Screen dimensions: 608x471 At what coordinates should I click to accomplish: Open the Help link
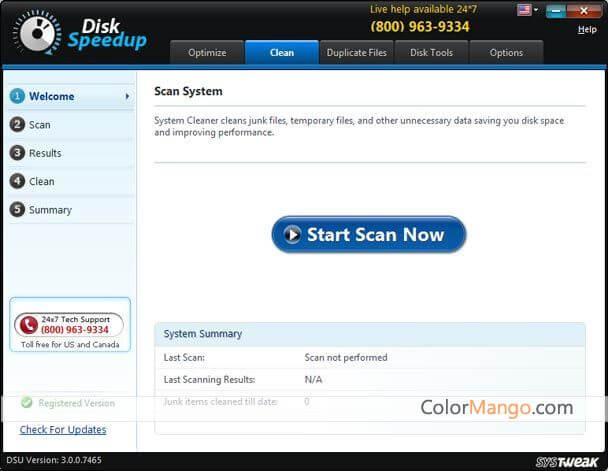click(587, 29)
